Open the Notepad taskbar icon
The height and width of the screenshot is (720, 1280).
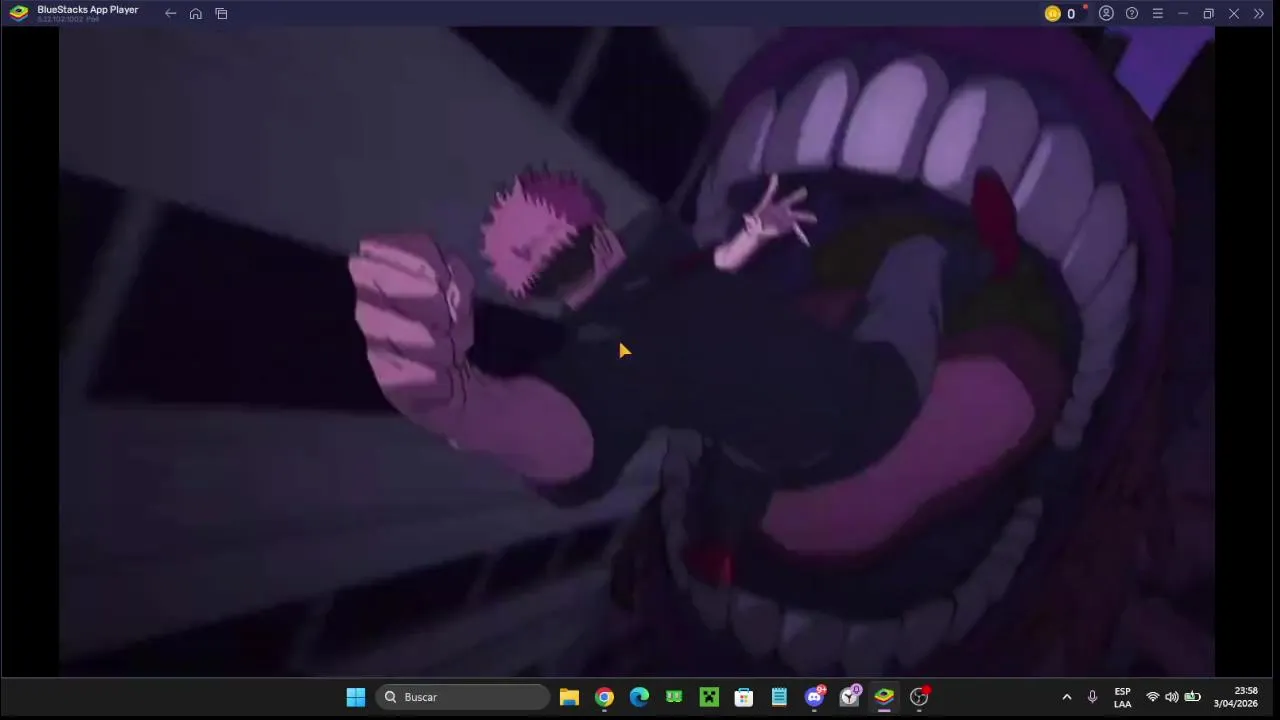779,697
